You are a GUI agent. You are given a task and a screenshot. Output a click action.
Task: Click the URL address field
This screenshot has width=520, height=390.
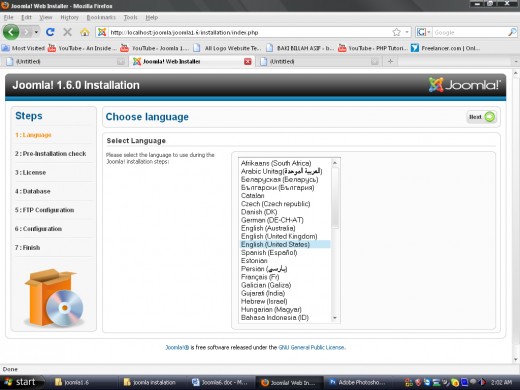[248, 32]
